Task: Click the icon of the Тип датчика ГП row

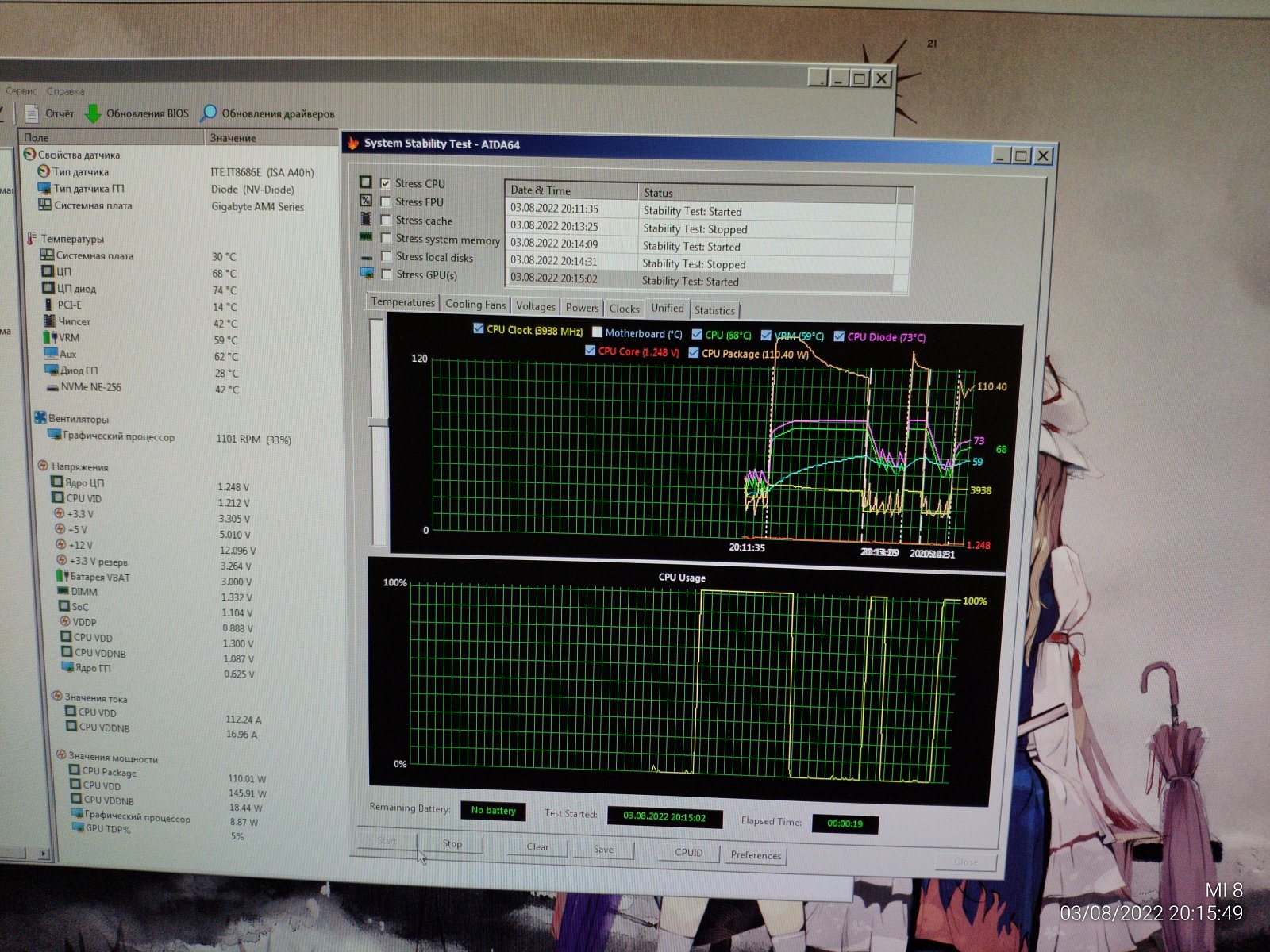Action: point(44,188)
